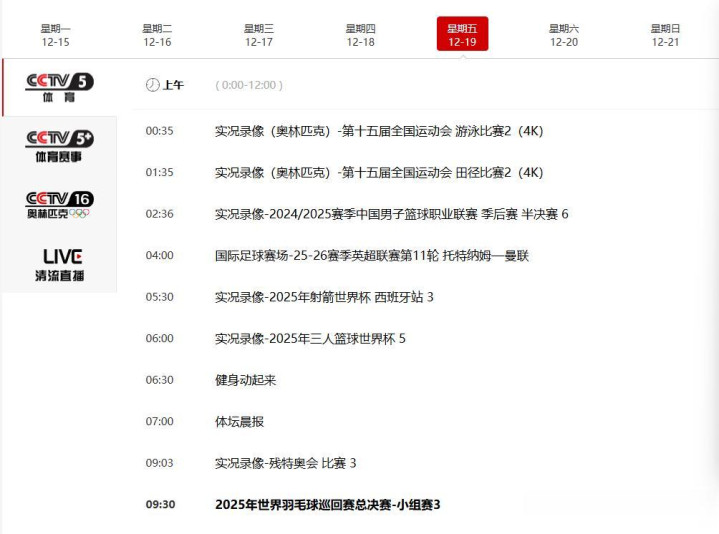Switch to 星期日 12-21 tab
The height and width of the screenshot is (534, 719).
pos(665,35)
